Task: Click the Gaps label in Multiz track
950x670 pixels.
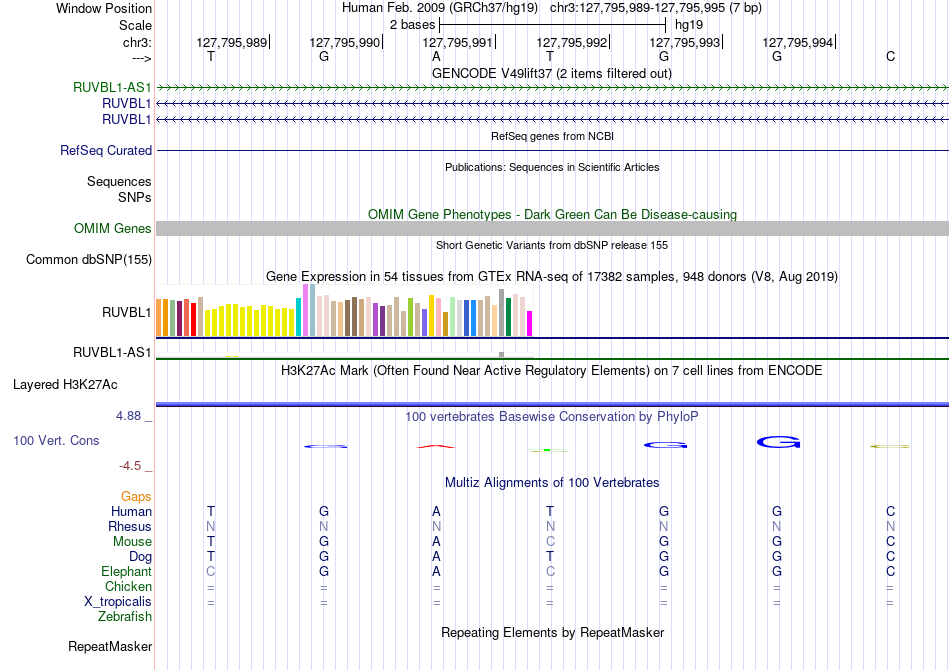Action: click(136, 496)
